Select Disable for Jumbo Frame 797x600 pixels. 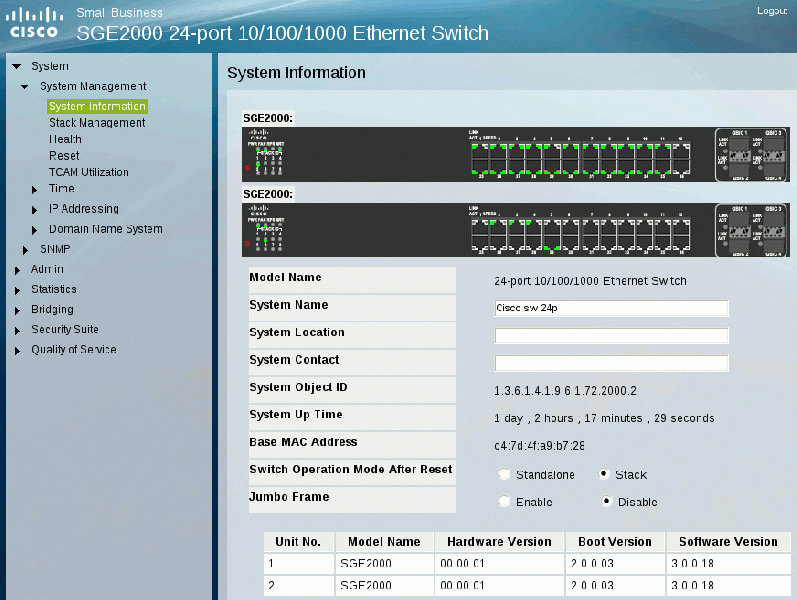click(606, 501)
